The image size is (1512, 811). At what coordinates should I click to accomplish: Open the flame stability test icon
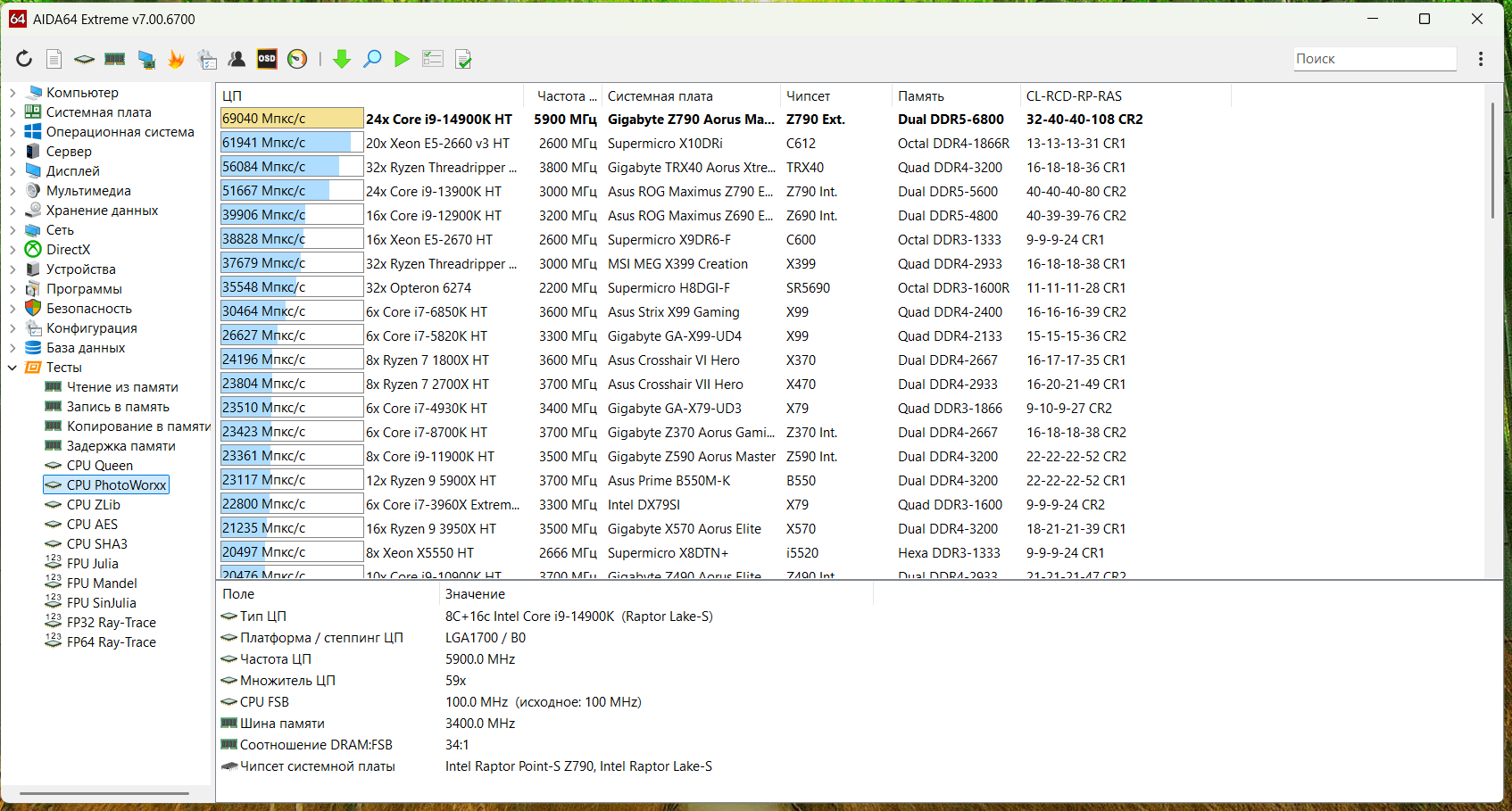[x=177, y=59]
